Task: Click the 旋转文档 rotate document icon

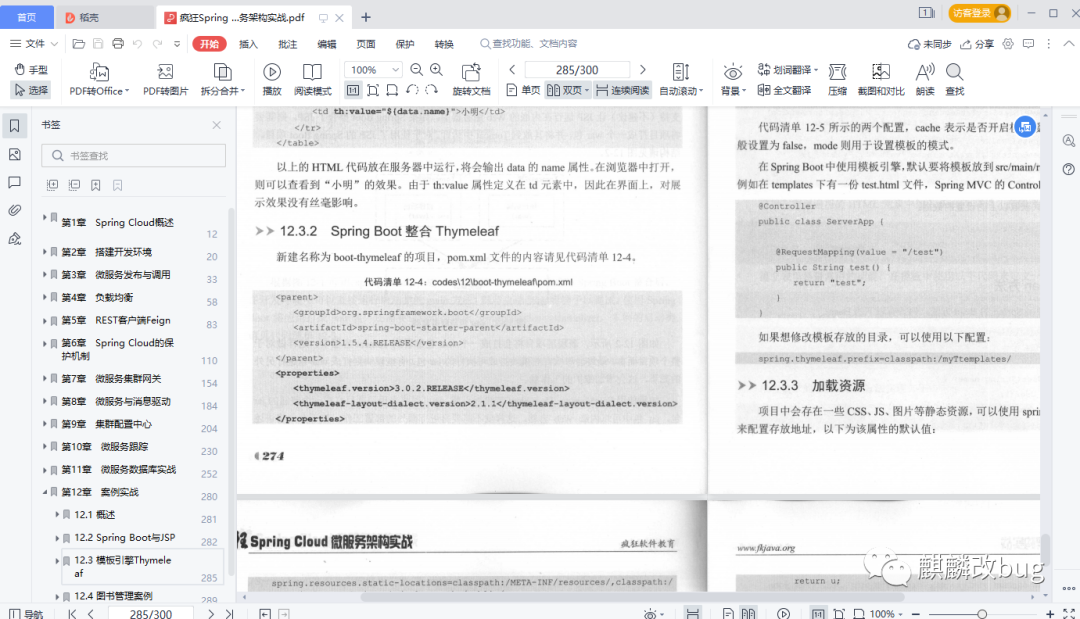Action: (x=471, y=80)
